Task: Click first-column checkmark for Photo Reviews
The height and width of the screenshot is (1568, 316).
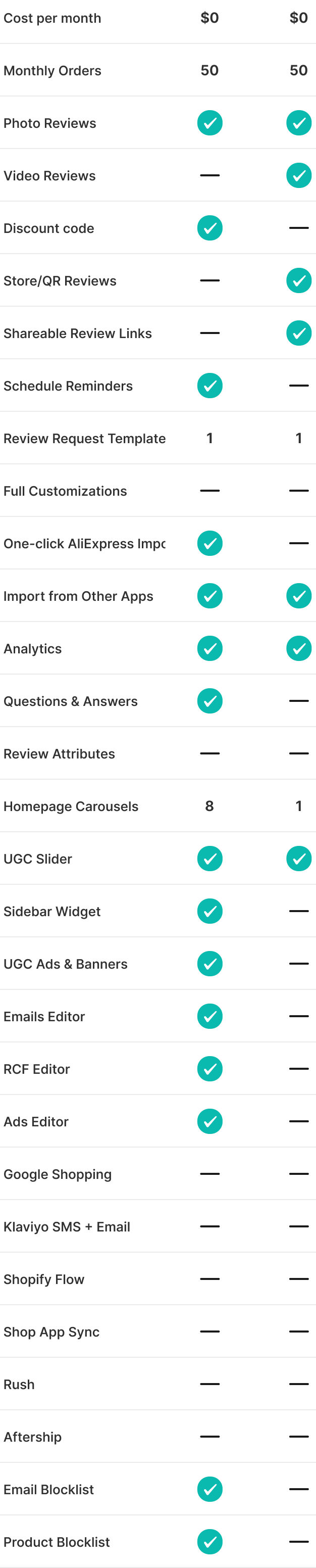Action: coord(209,123)
